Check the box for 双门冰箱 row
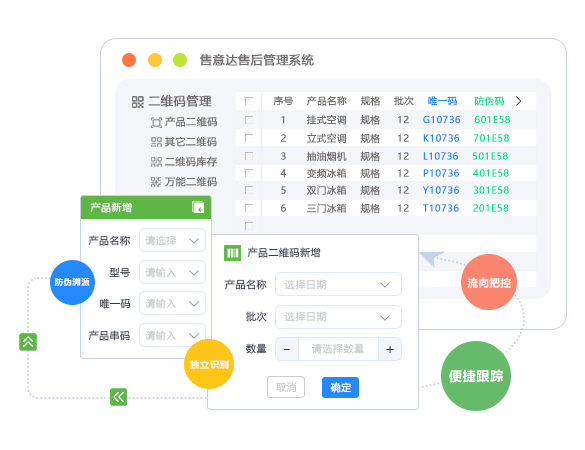 pos(249,190)
